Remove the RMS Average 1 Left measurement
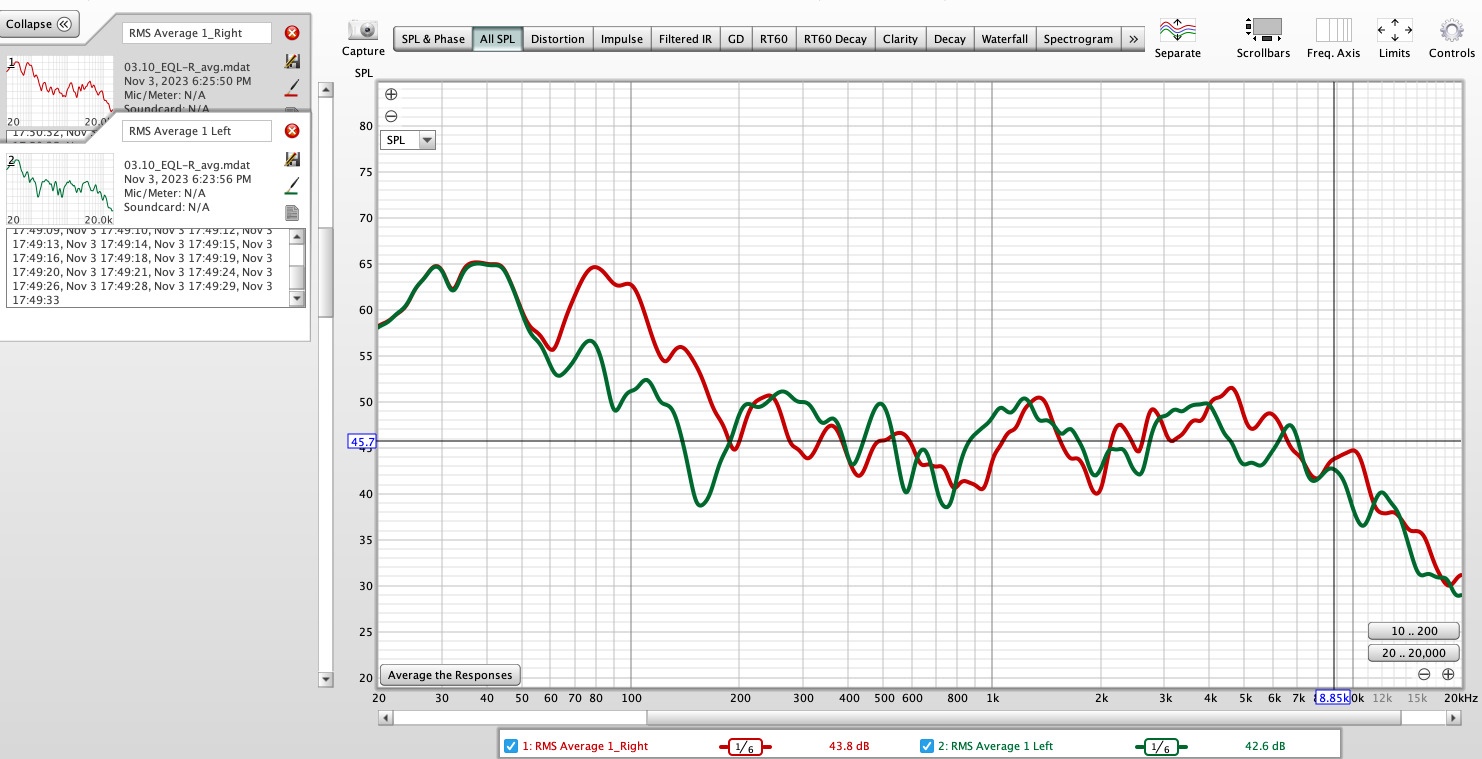Screen dimensions: 1482x759 point(292,131)
